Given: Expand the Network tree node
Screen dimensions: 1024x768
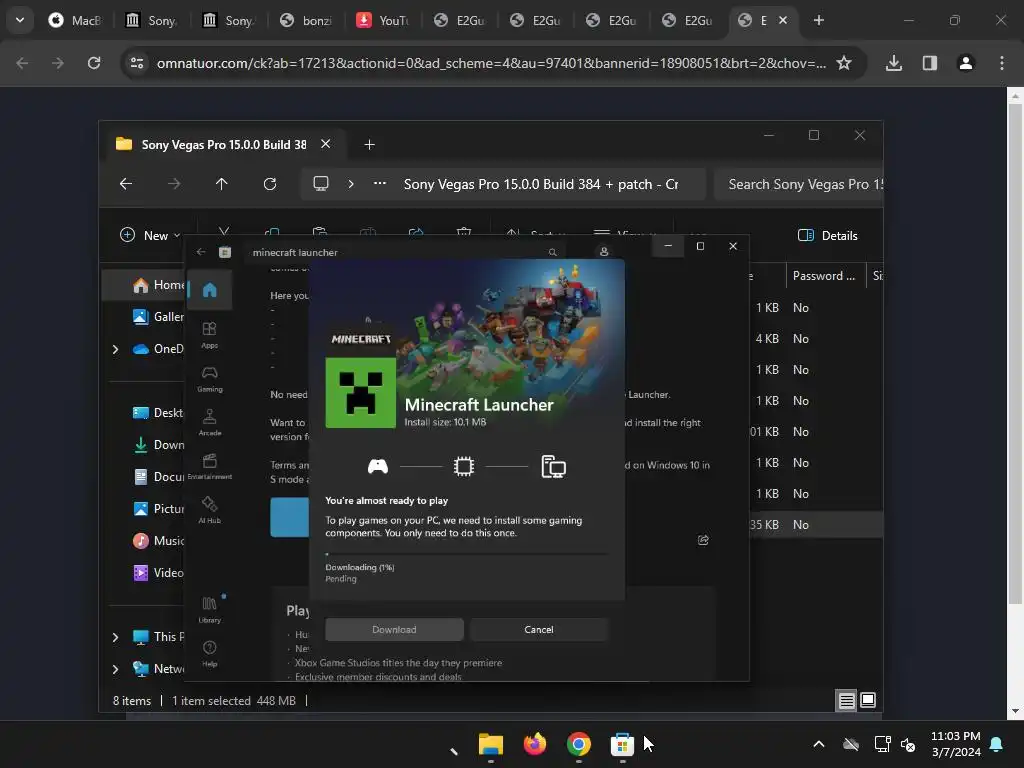Looking at the screenshot, I should click(116, 669).
